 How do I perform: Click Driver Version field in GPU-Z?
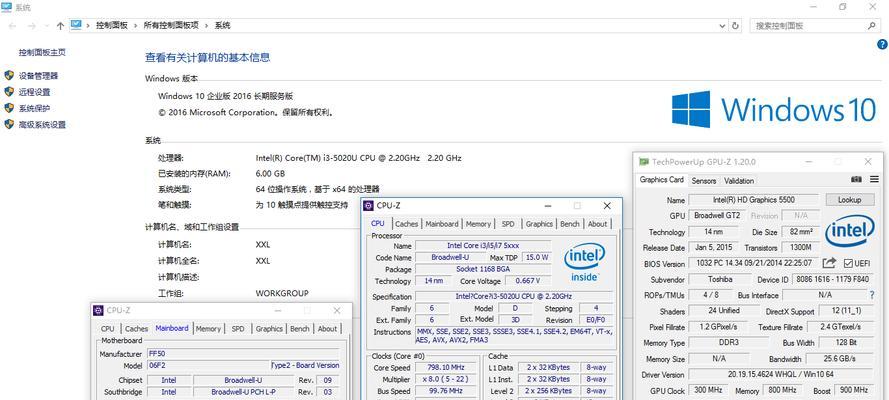coord(781,375)
